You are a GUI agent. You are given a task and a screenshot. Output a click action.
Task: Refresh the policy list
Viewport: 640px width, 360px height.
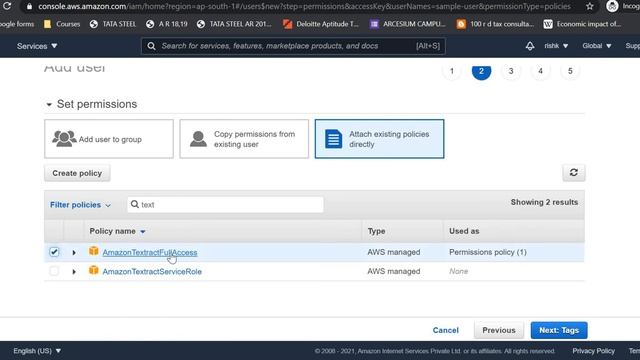573,173
